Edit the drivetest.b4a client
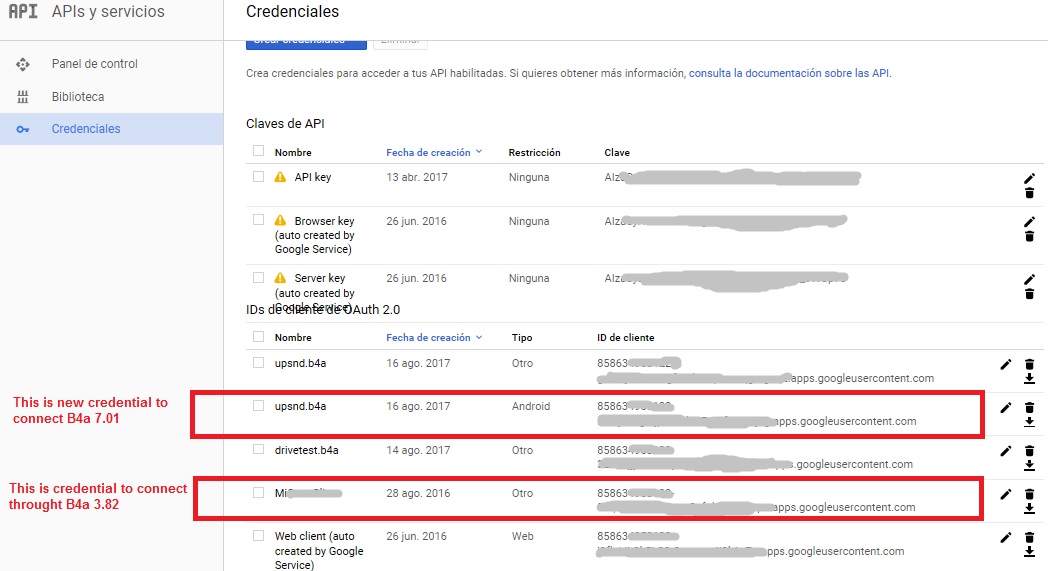This screenshot has width=1048, height=571. 1005,451
